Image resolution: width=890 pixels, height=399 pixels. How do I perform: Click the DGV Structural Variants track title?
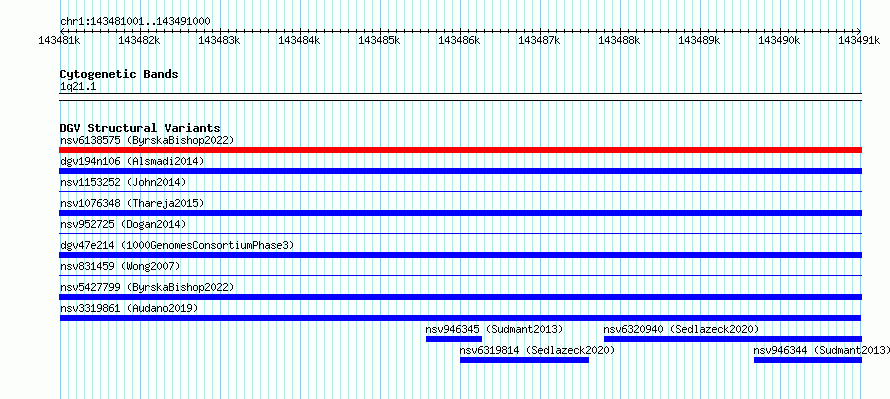[x=140, y=128]
